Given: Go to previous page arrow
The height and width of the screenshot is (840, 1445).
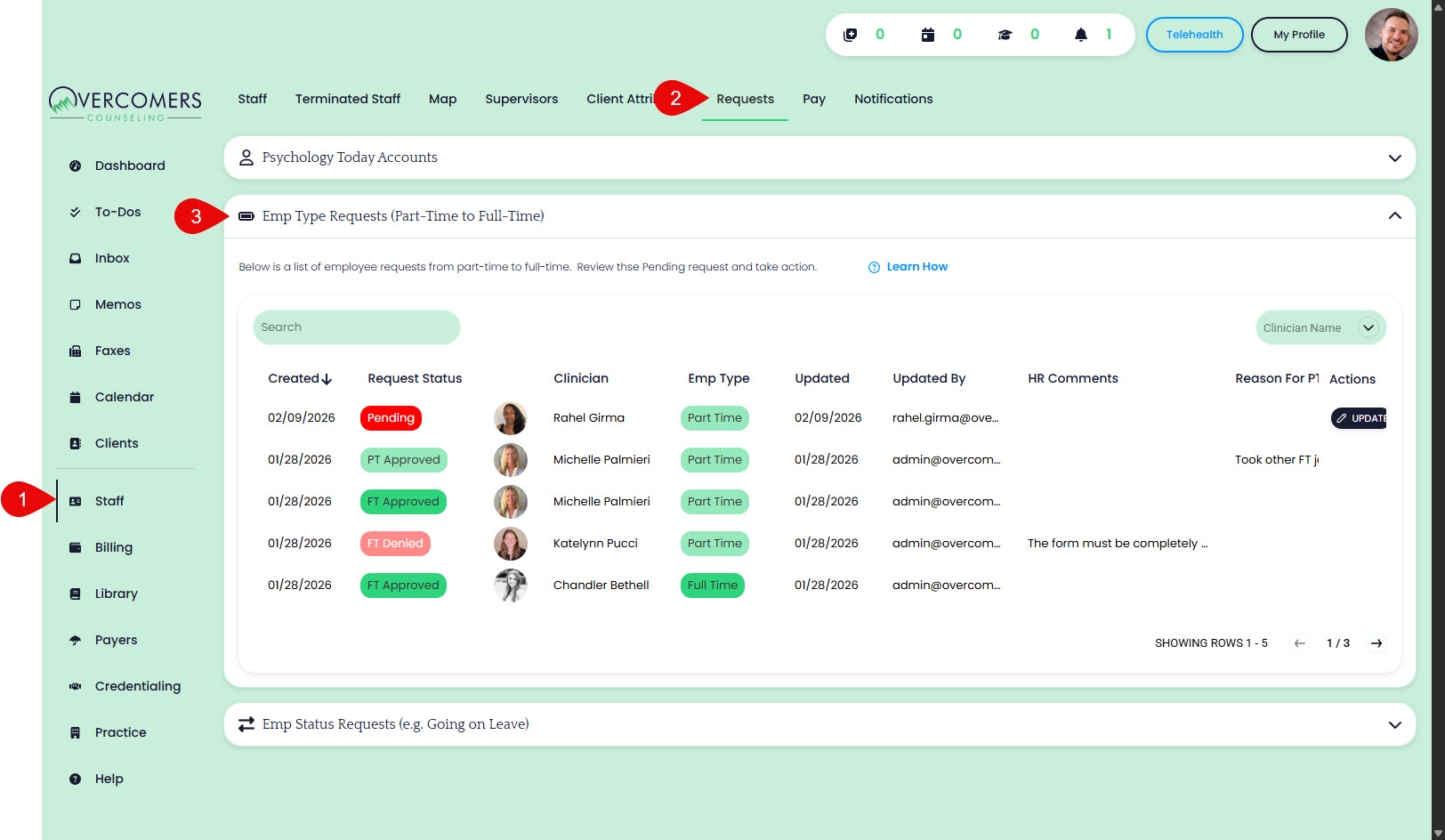Looking at the screenshot, I should (1300, 643).
